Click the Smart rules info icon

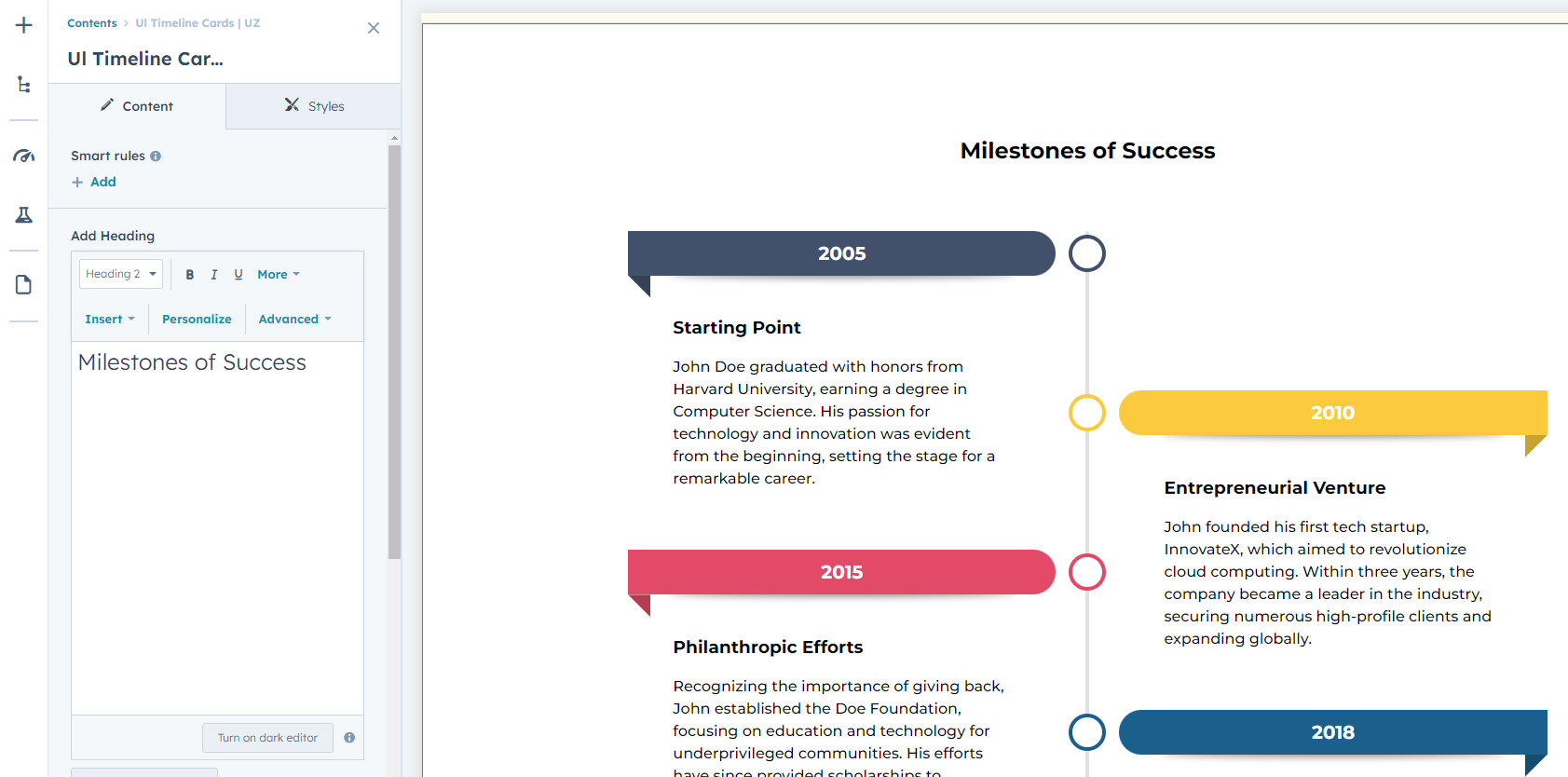[x=156, y=157]
